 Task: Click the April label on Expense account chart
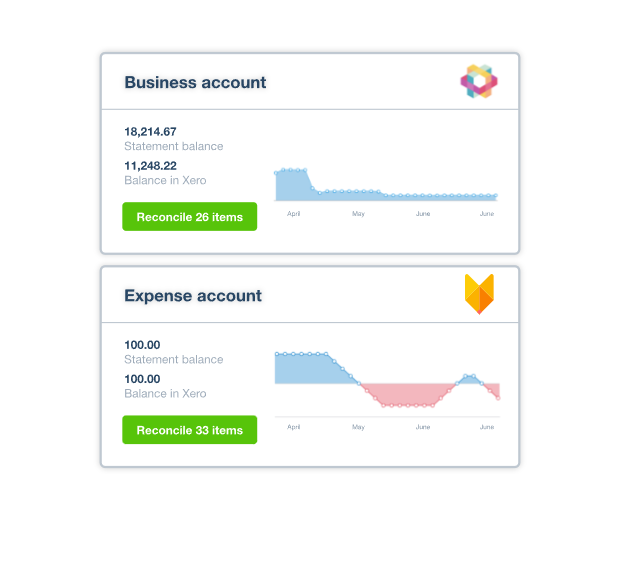pyautogui.click(x=294, y=427)
